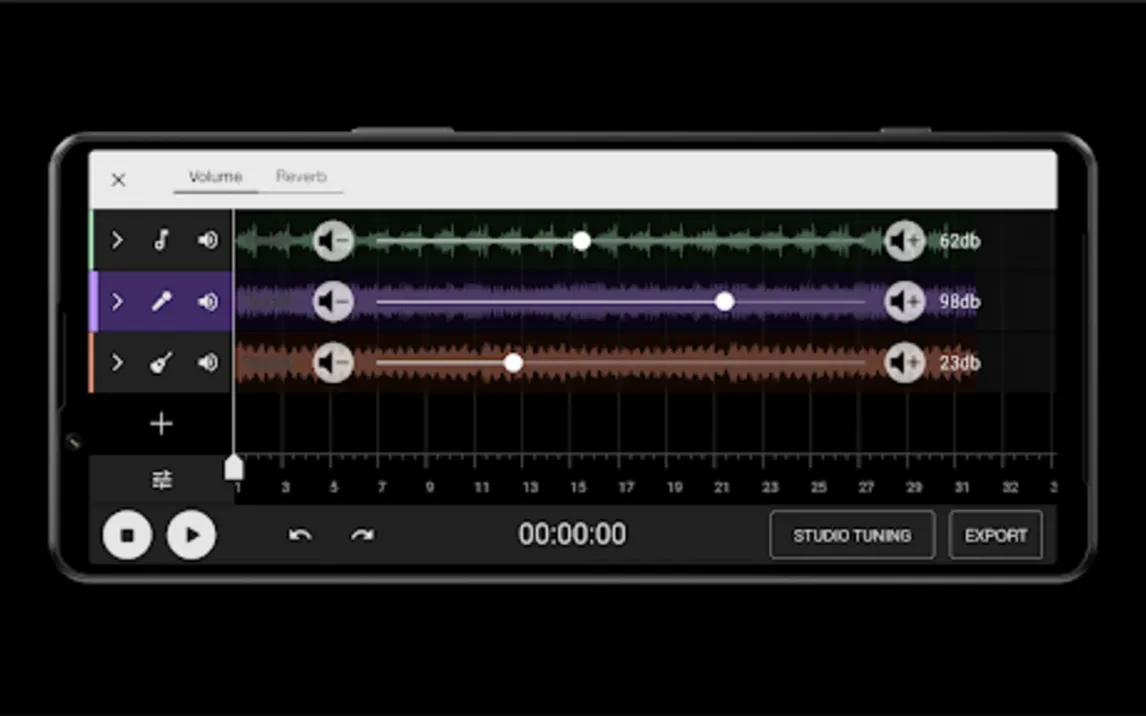Click the undo arrow
The height and width of the screenshot is (716, 1146).
tap(300, 535)
